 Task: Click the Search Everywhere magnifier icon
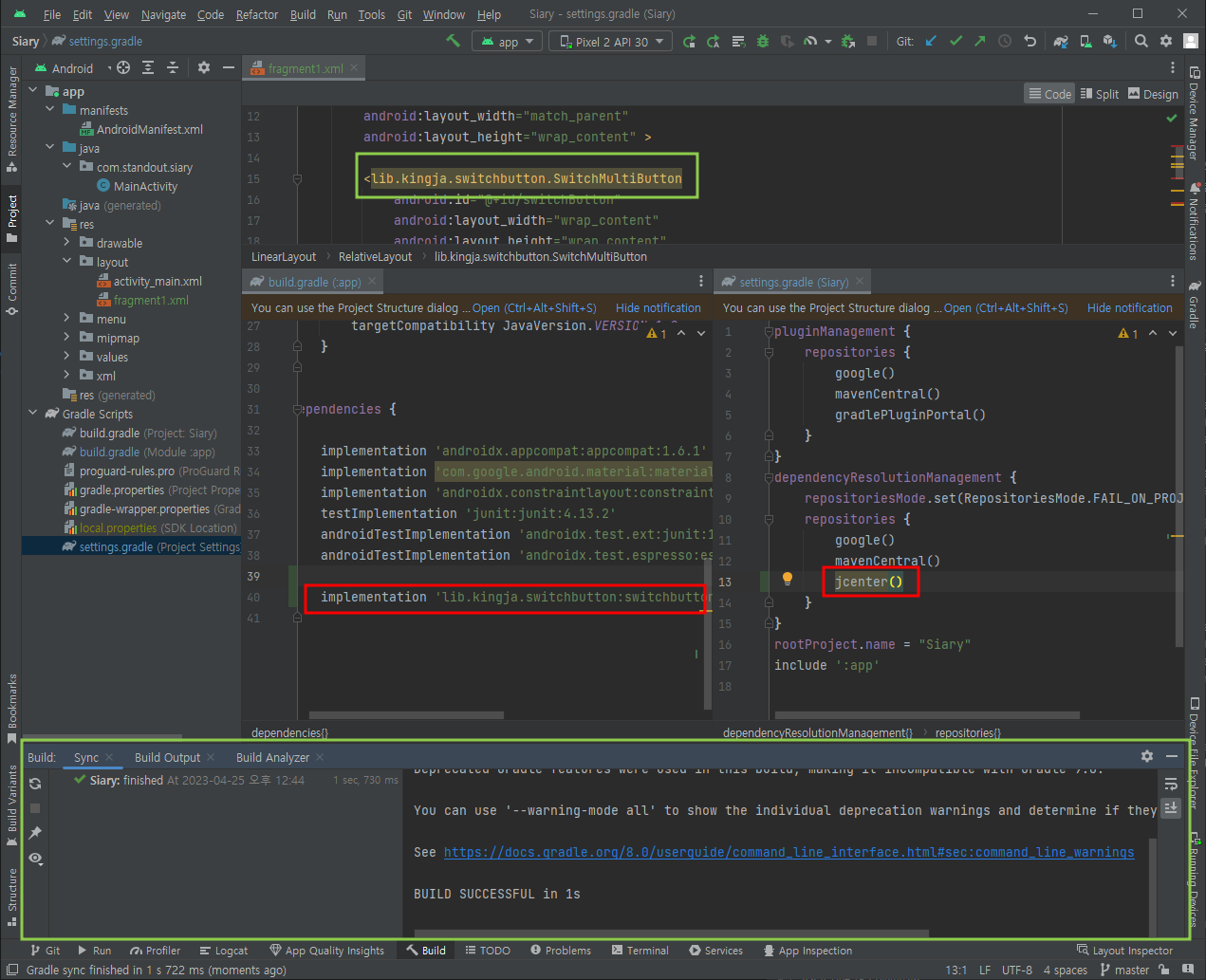[x=1141, y=41]
